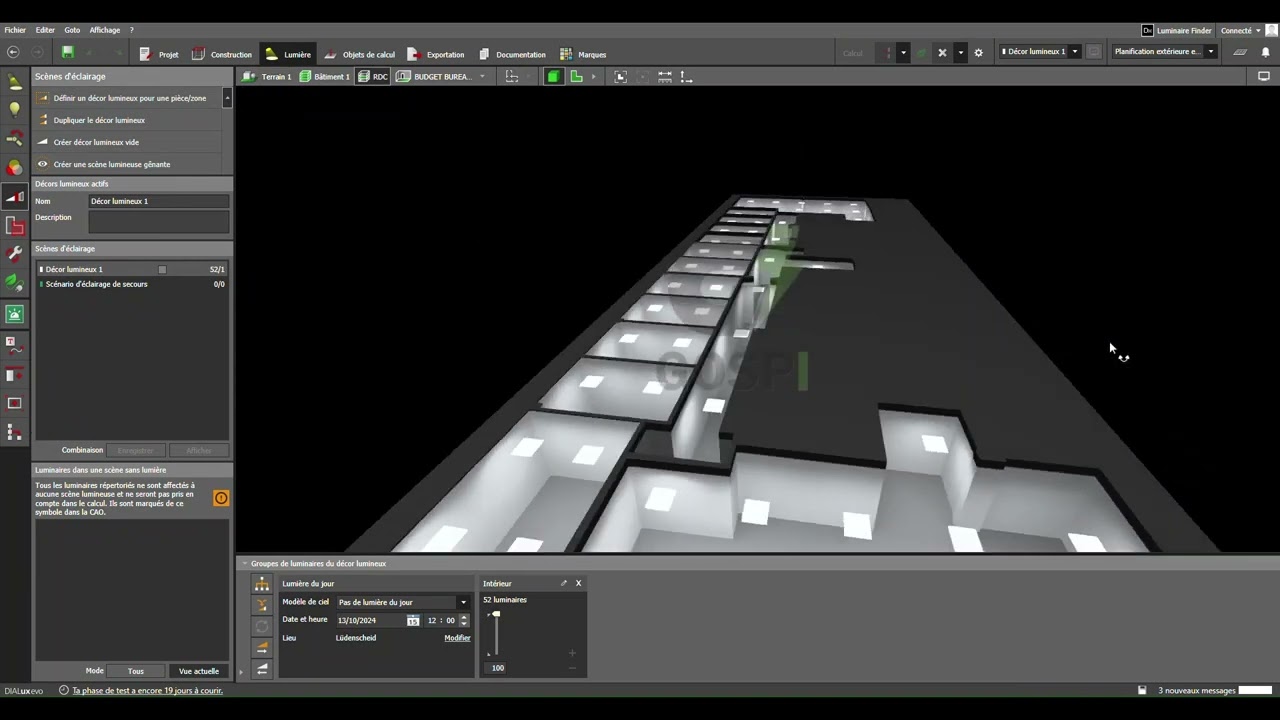Click the luminaire group hierarchy icon
Viewport: 1280px width, 720px height.
(x=262, y=584)
